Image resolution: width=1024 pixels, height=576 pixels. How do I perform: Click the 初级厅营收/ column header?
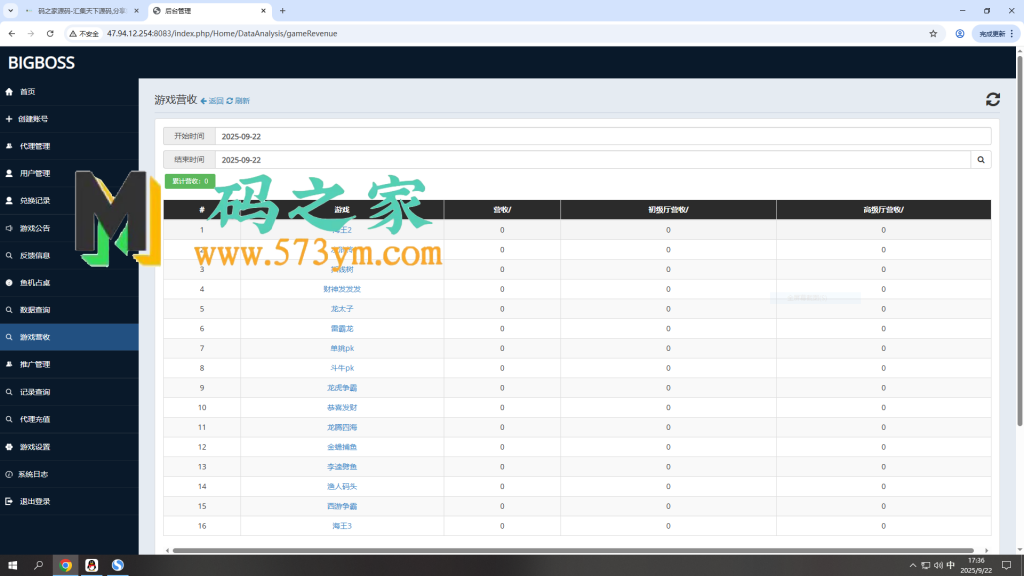668,210
